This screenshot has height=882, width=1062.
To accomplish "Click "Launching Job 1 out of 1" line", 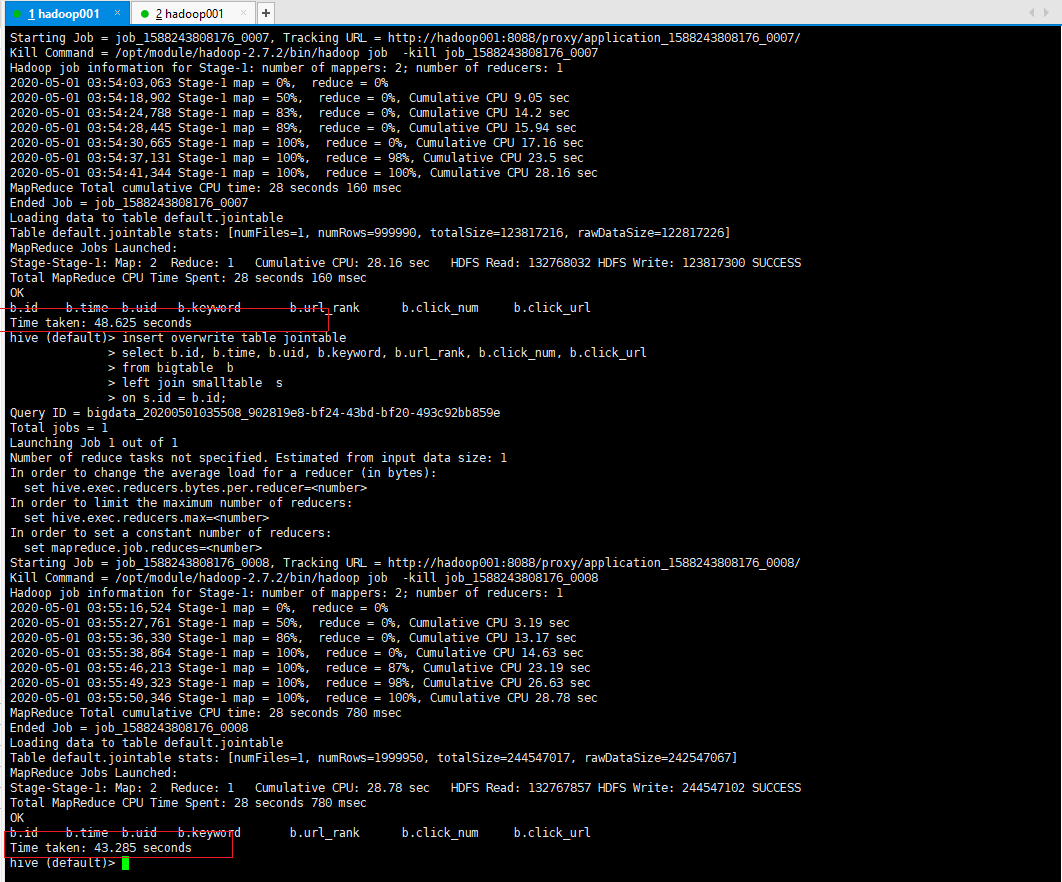I will click(94, 443).
